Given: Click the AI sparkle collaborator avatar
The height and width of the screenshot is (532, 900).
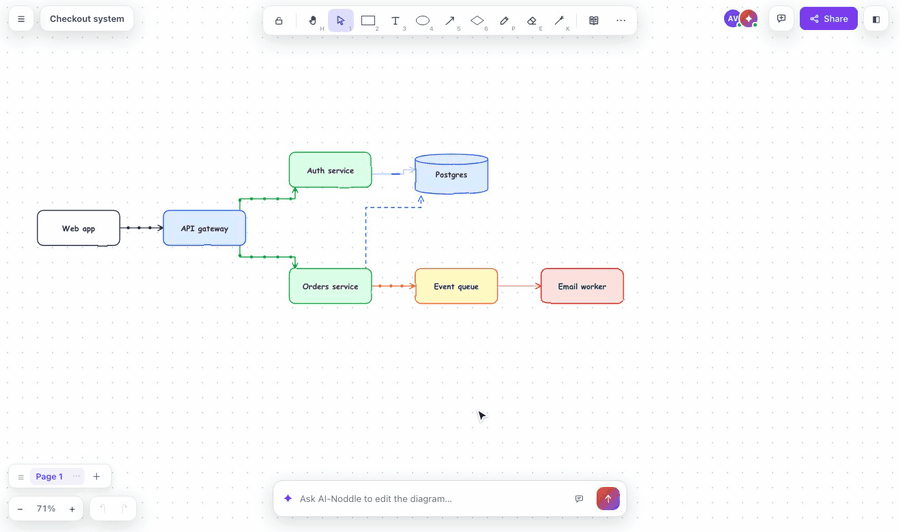Looking at the screenshot, I should tap(748, 19).
